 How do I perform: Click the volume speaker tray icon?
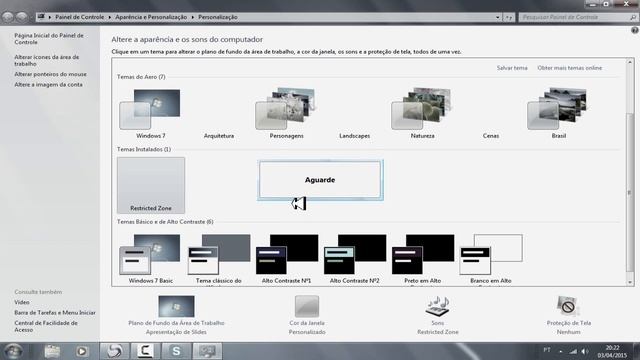point(585,351)
